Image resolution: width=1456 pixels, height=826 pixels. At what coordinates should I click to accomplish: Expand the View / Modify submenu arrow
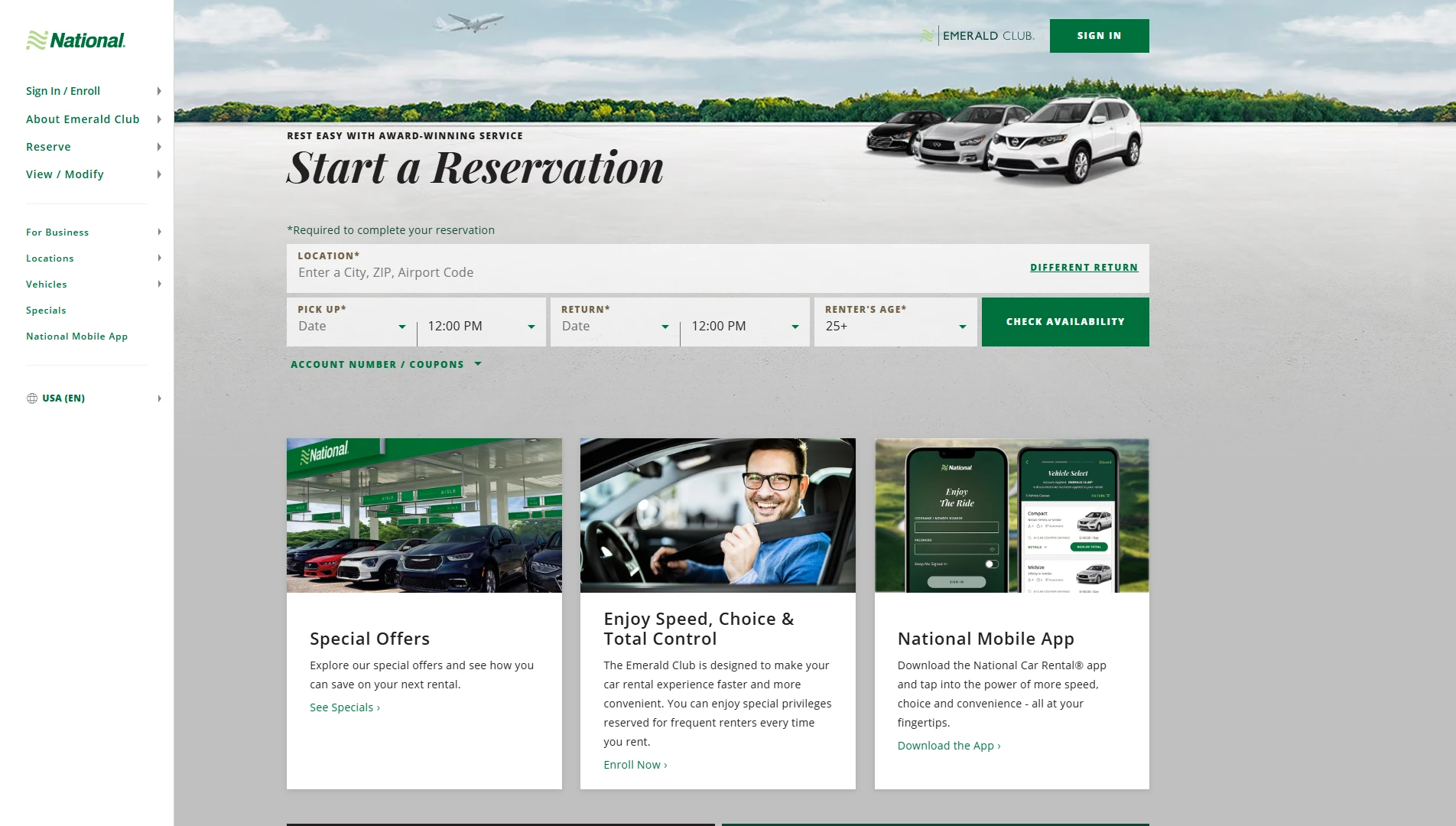(x=159, y=174)
